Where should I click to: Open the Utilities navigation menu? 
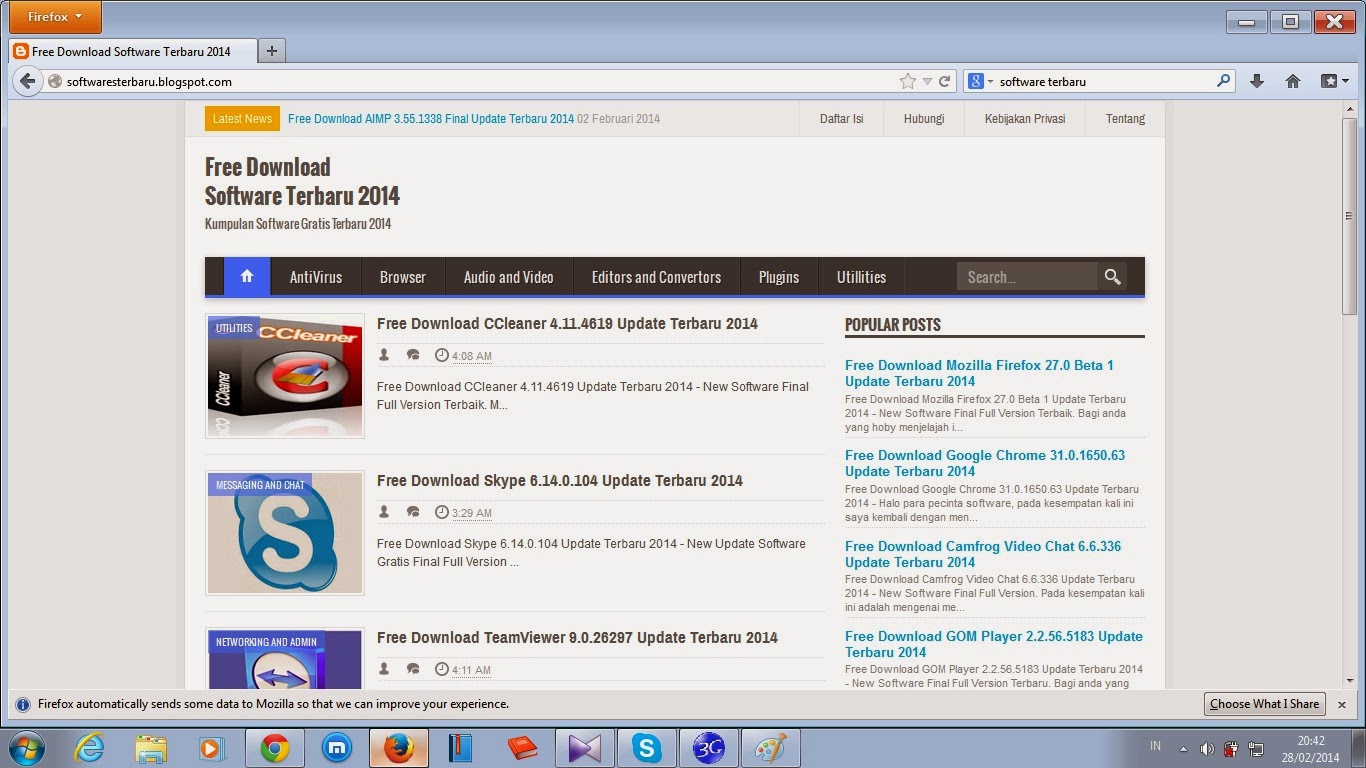pyautogui.click(x=861, y=276)
